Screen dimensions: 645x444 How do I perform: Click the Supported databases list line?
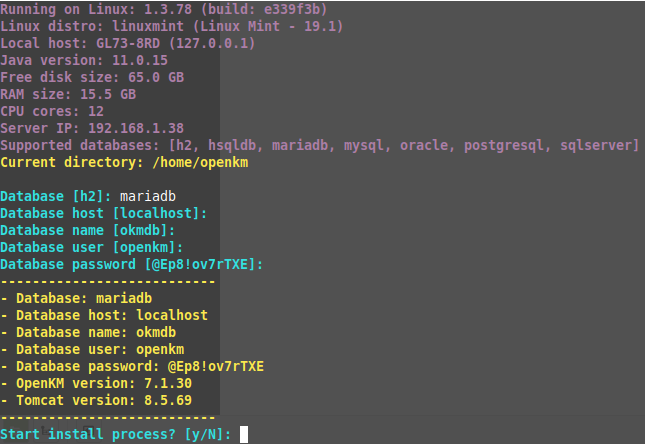pyautogui.click(x=319, y=145)
